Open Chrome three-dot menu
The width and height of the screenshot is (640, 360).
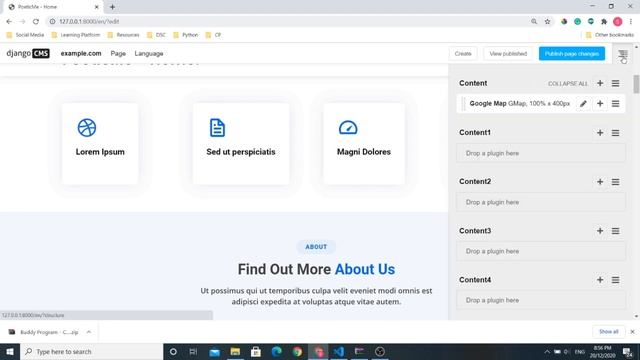(x=631, y=22)
